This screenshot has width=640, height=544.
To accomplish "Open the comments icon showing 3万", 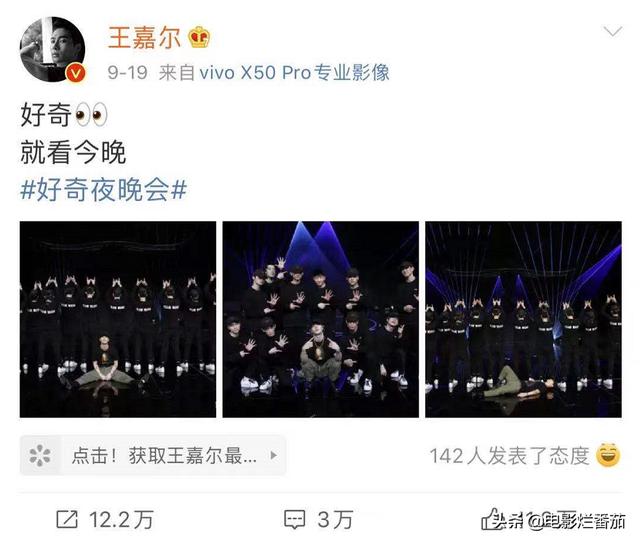I will 294,520.
